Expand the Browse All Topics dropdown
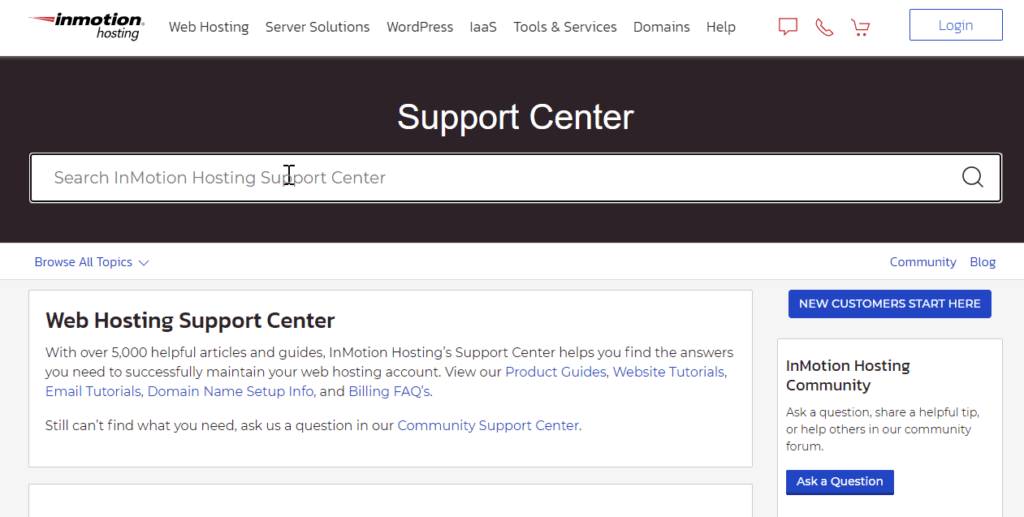Image resolution: width=1024 pixels, height=517 pixels. [91, 262]
